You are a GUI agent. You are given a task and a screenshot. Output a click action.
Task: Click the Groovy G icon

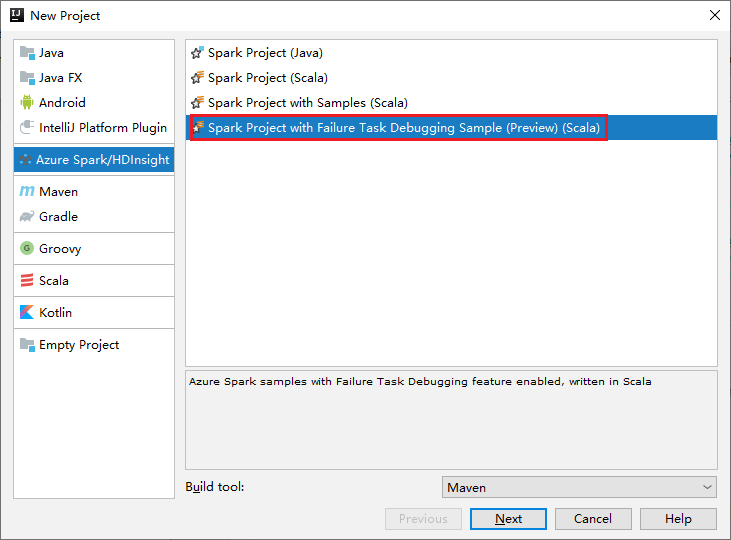[x=27, y=248]
